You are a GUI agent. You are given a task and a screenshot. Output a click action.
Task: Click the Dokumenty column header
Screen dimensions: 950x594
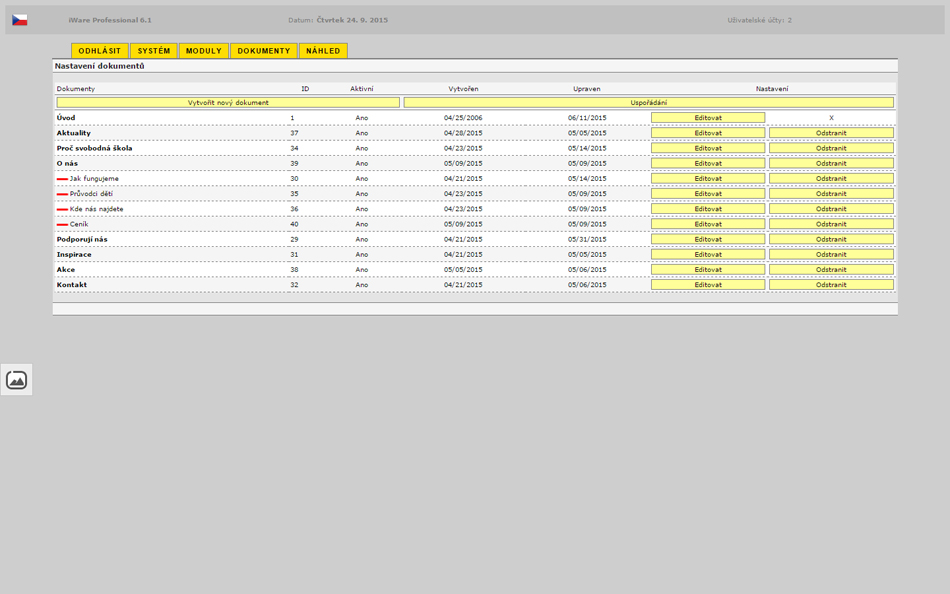[76, 88]
